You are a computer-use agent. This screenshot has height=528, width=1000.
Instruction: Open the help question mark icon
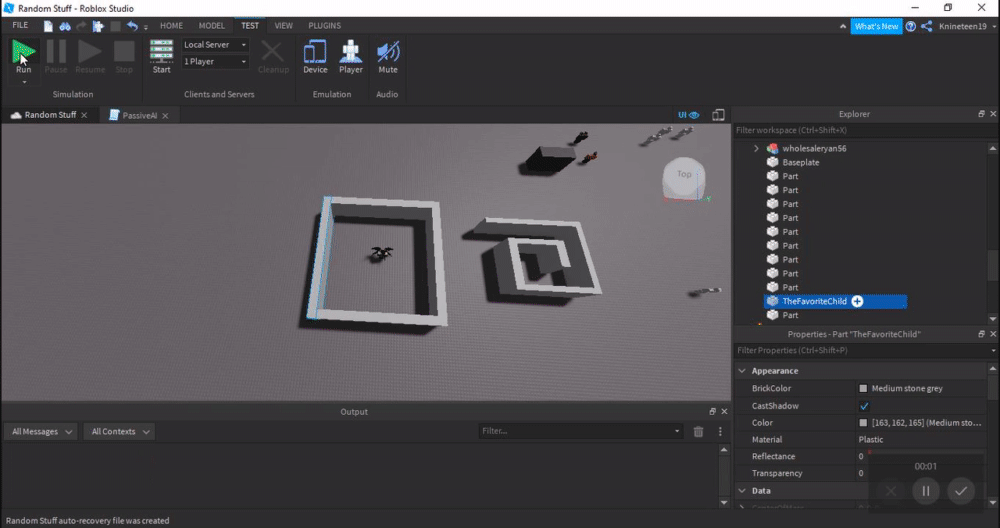911,26
